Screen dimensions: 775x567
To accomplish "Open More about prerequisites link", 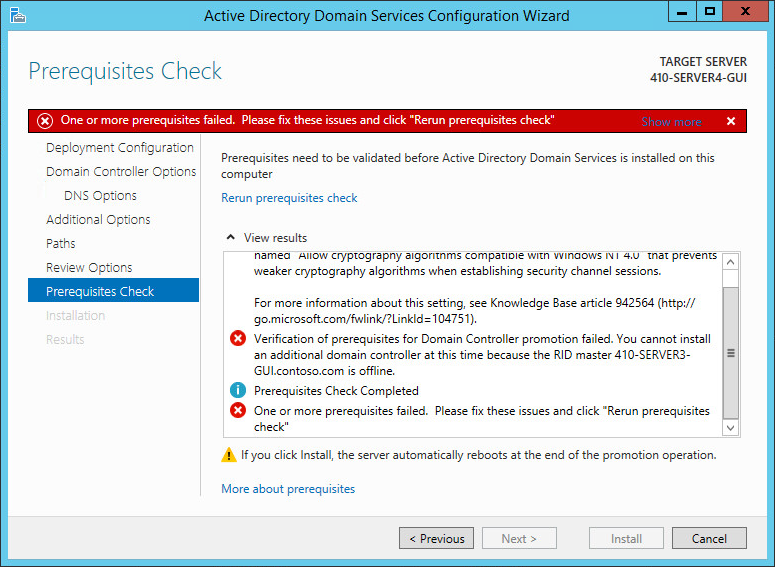I will click(x=288, y=489).
